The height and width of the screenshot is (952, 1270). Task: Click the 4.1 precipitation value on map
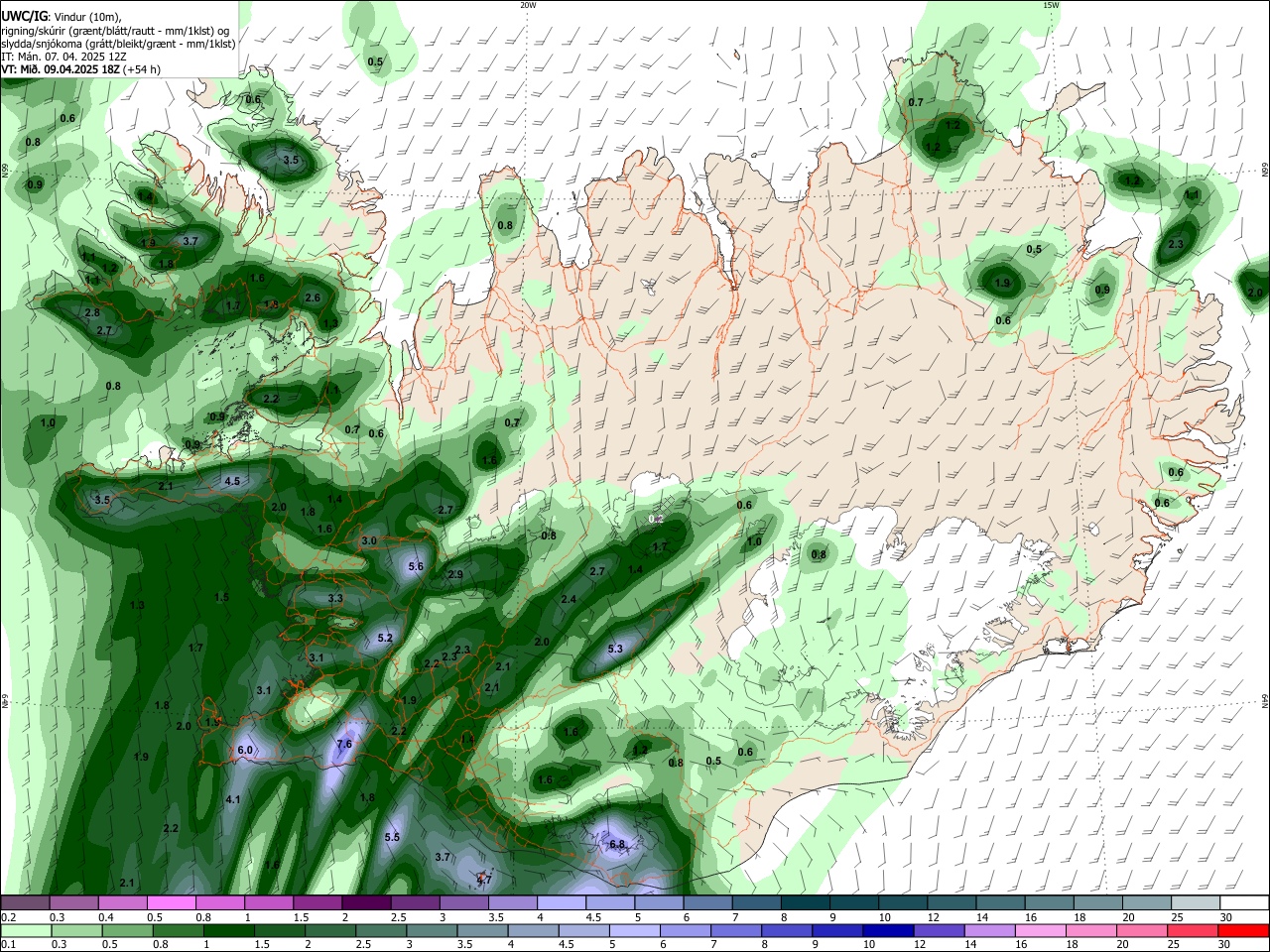233,799
